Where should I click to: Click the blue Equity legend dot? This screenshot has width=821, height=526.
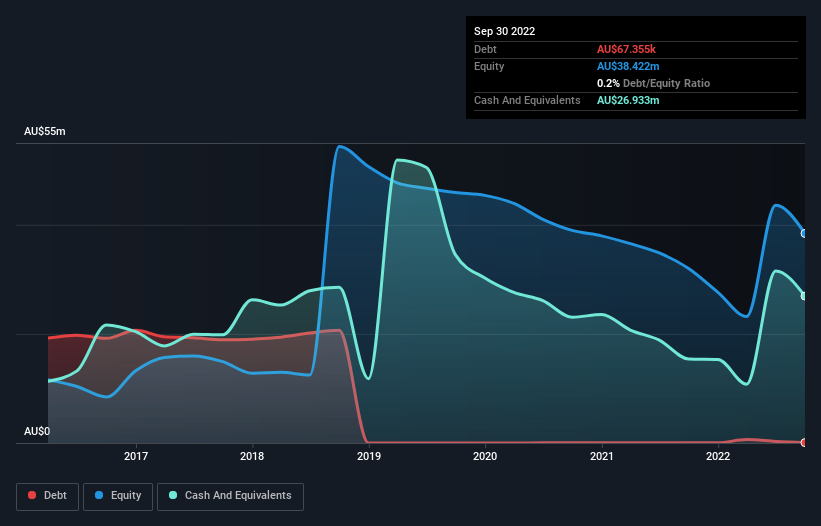point(99,495)
